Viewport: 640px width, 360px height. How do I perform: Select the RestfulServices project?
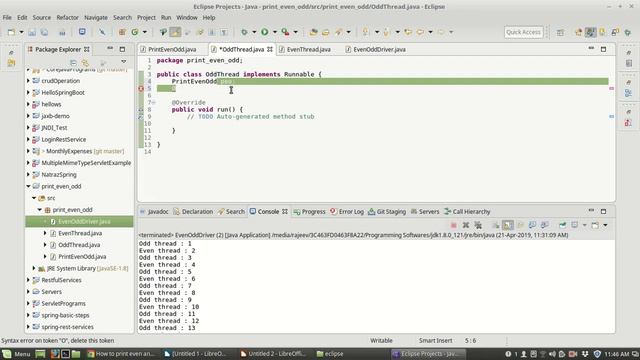coord(61,280)
